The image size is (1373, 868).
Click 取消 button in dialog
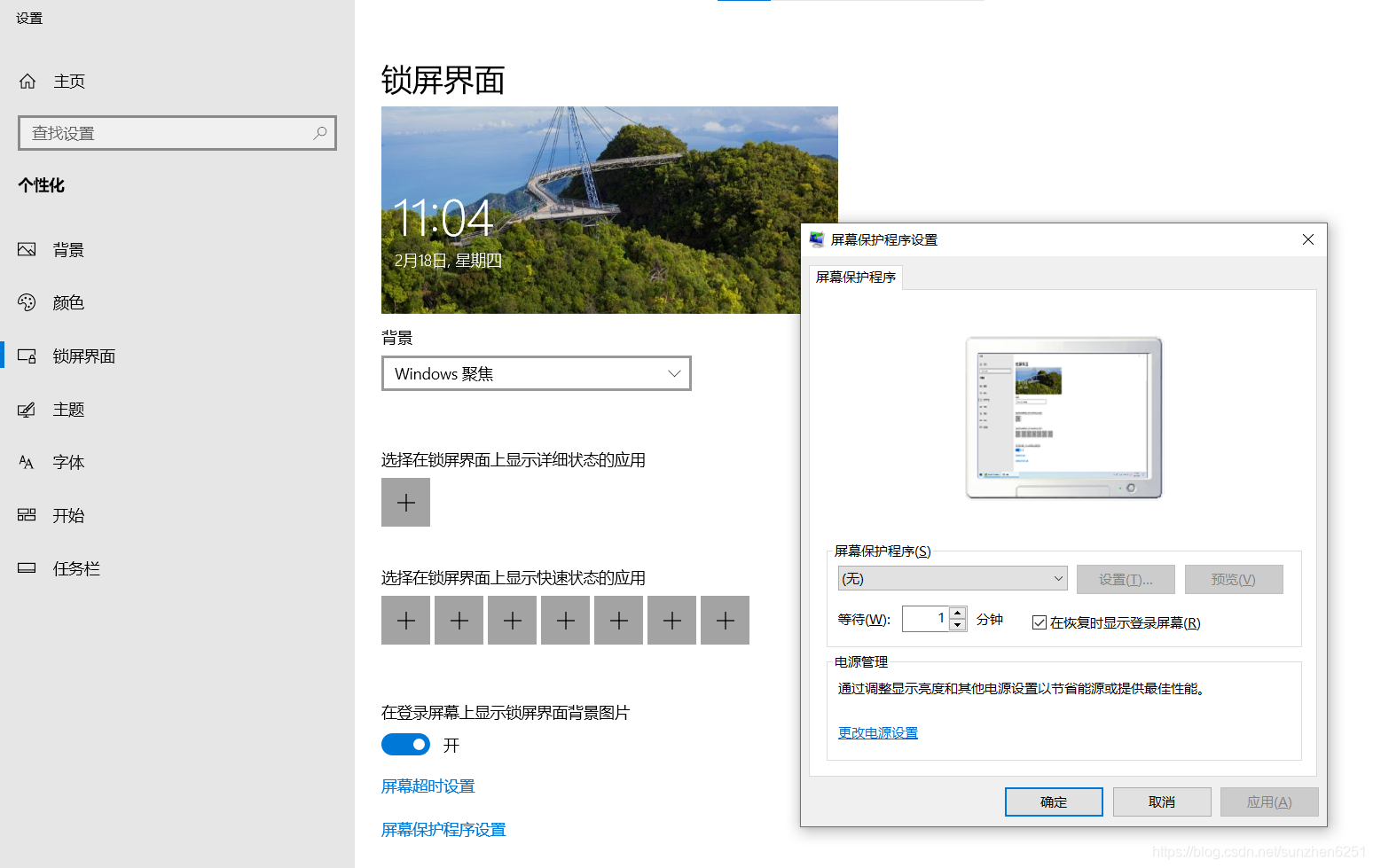[1162, 802]
